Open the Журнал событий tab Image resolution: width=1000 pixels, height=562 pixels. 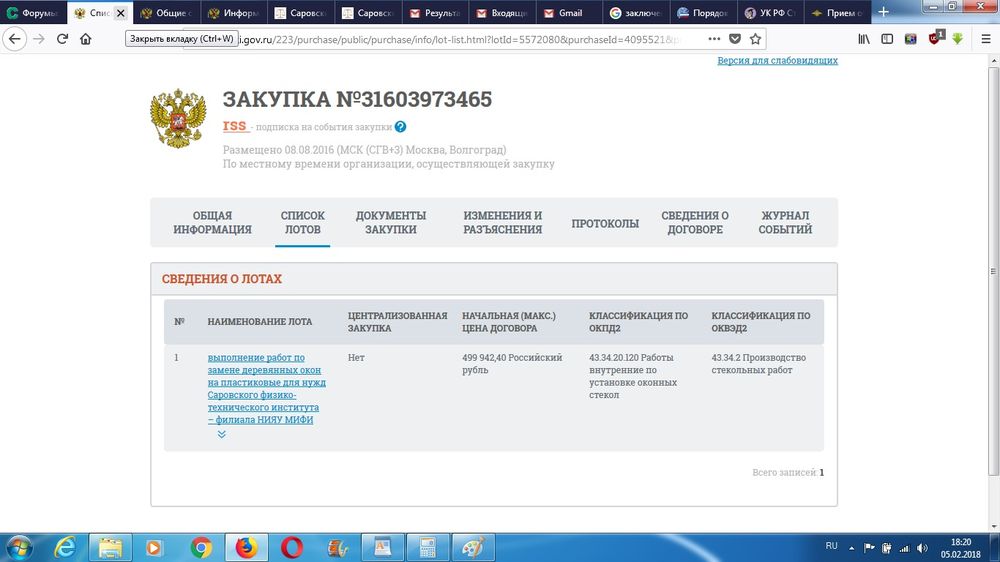click(x=785, y=222)
